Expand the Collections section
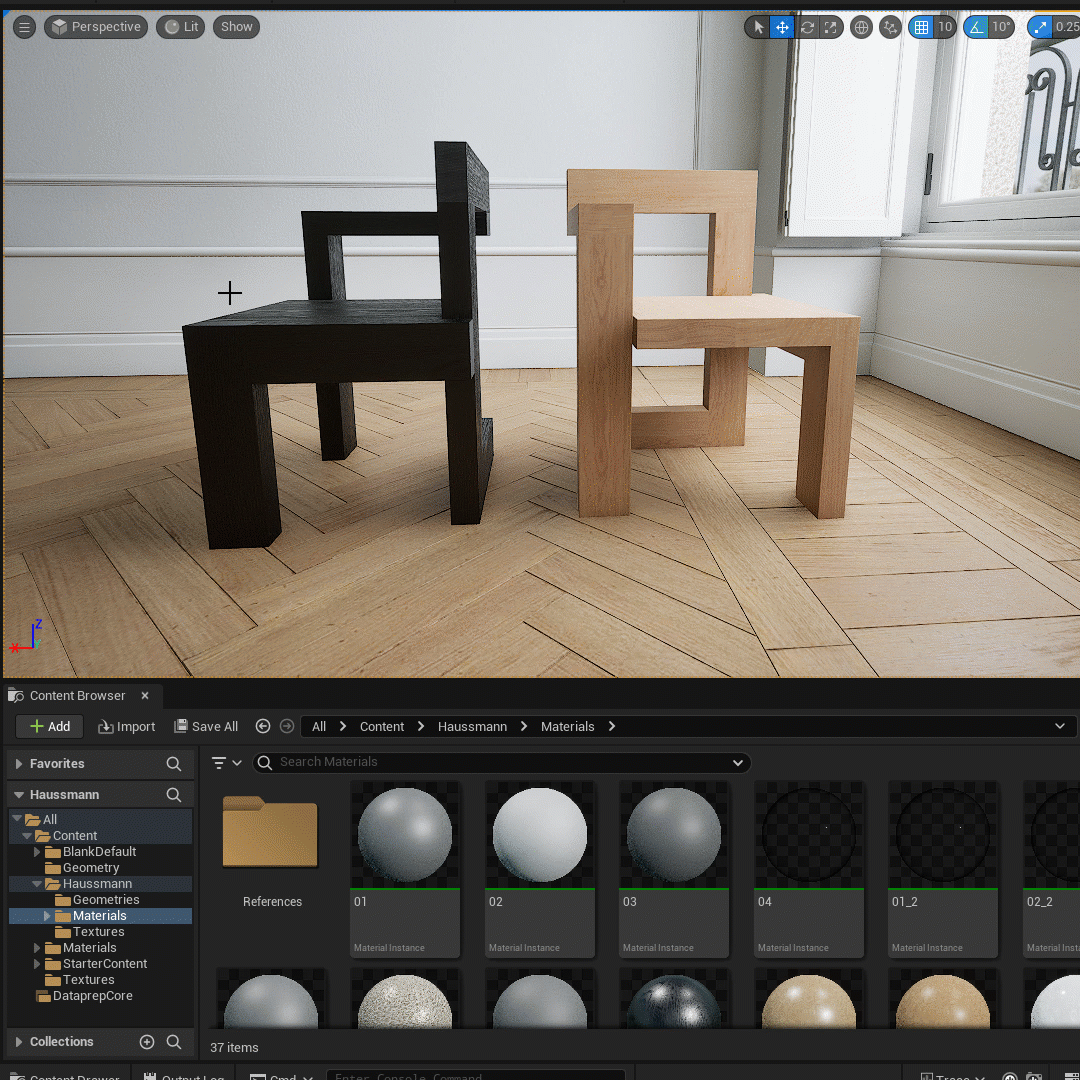This screenshot has width=1080, height=1080. click(x=19, y=1042)
